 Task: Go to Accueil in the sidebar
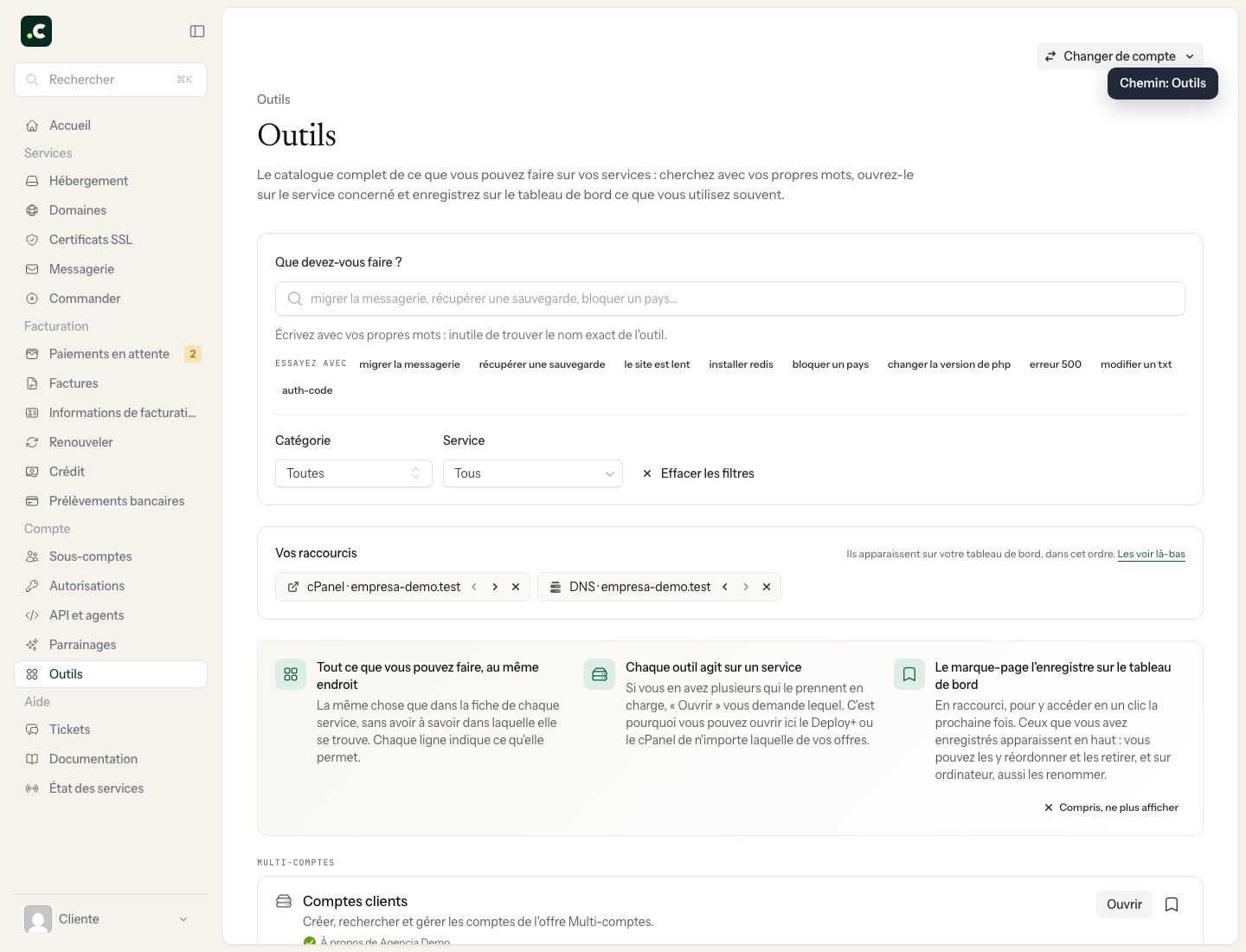[111, 125]
